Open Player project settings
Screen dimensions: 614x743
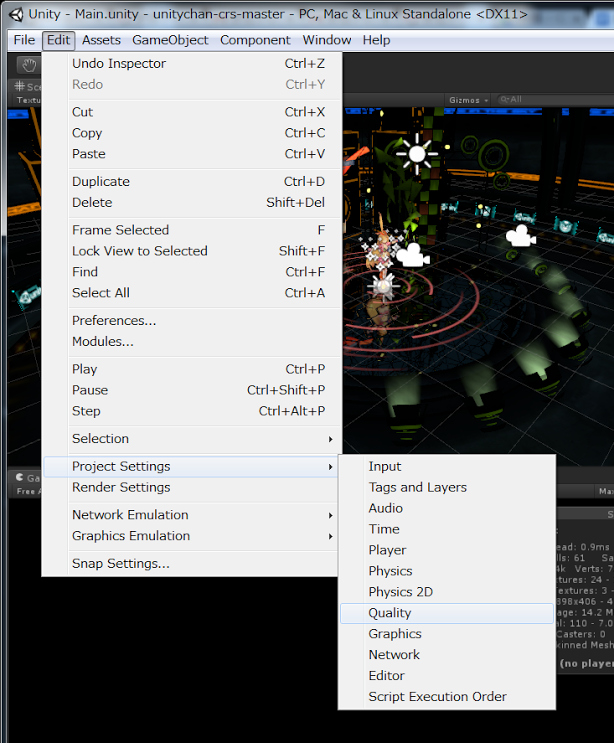coord(447,550)
